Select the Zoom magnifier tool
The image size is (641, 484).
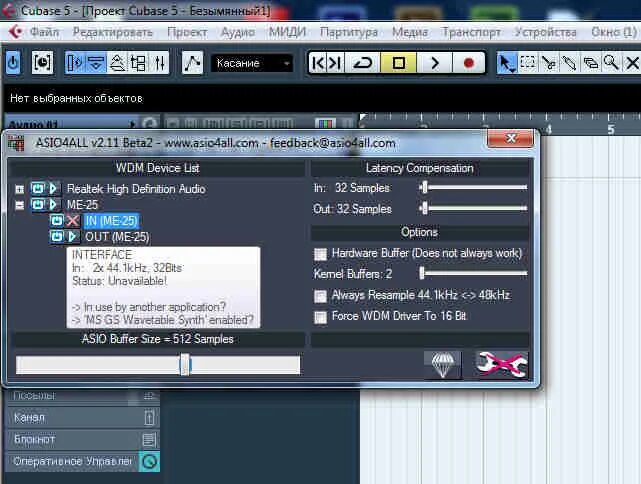point(611,63)
